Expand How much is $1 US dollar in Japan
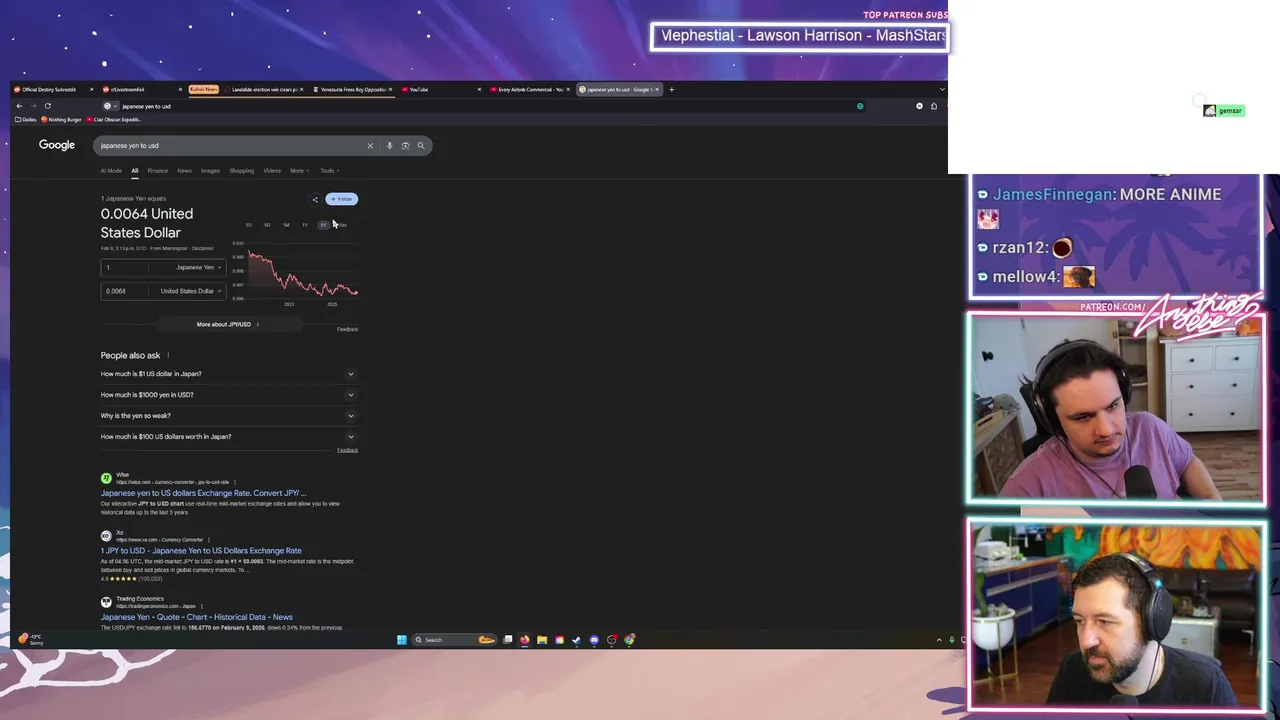 click(x=229, y=374)
